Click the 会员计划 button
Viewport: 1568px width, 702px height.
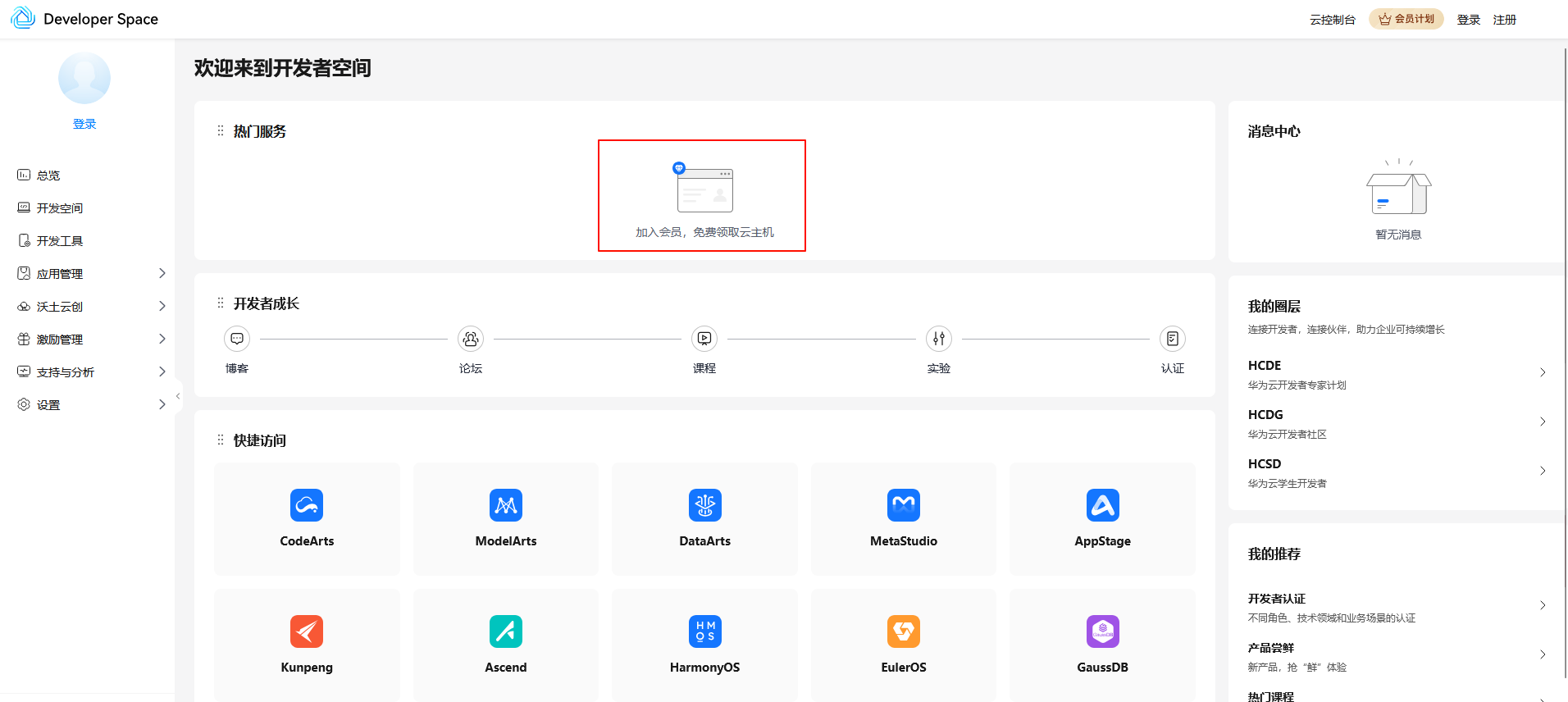tap(1406, 19)
